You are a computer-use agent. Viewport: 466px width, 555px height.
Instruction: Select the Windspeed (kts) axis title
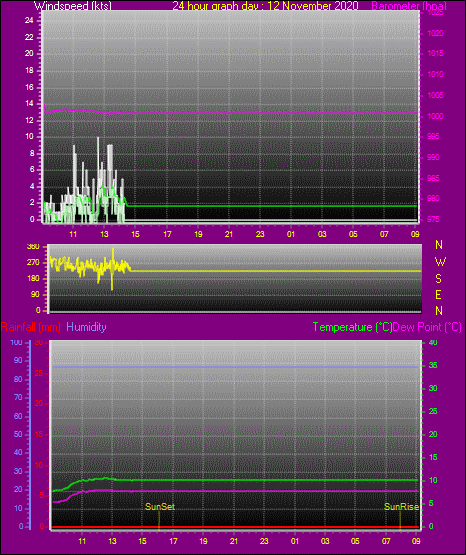pyautogui.click(x=73, y=5)
